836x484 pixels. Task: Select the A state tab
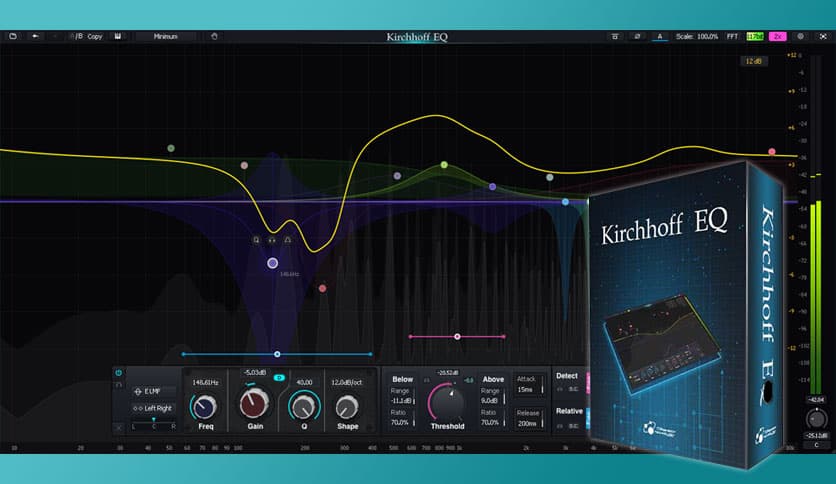(660, 36)
